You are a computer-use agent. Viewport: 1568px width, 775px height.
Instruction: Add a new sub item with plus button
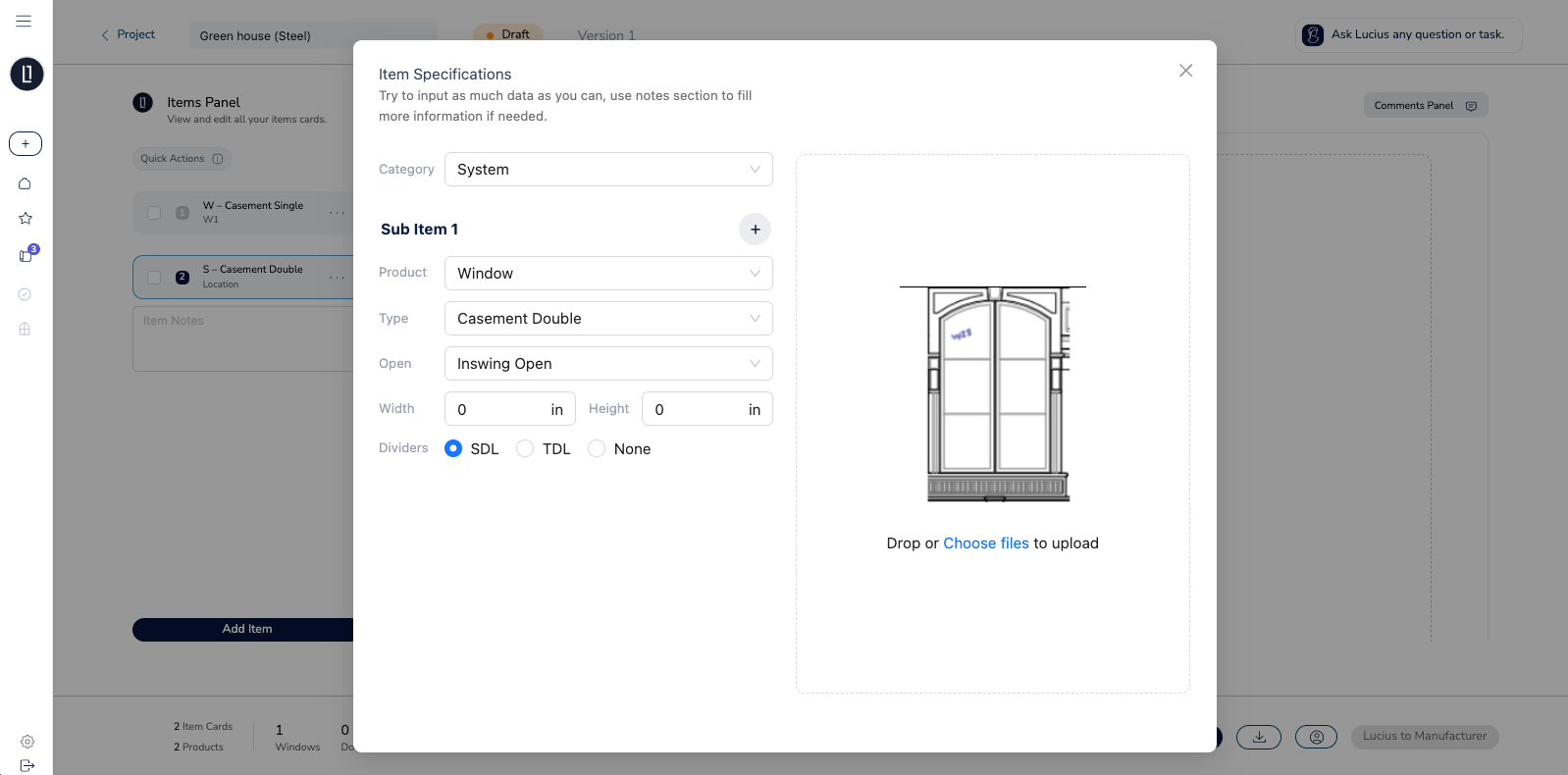pyautogui.click(x=755, y=229)
